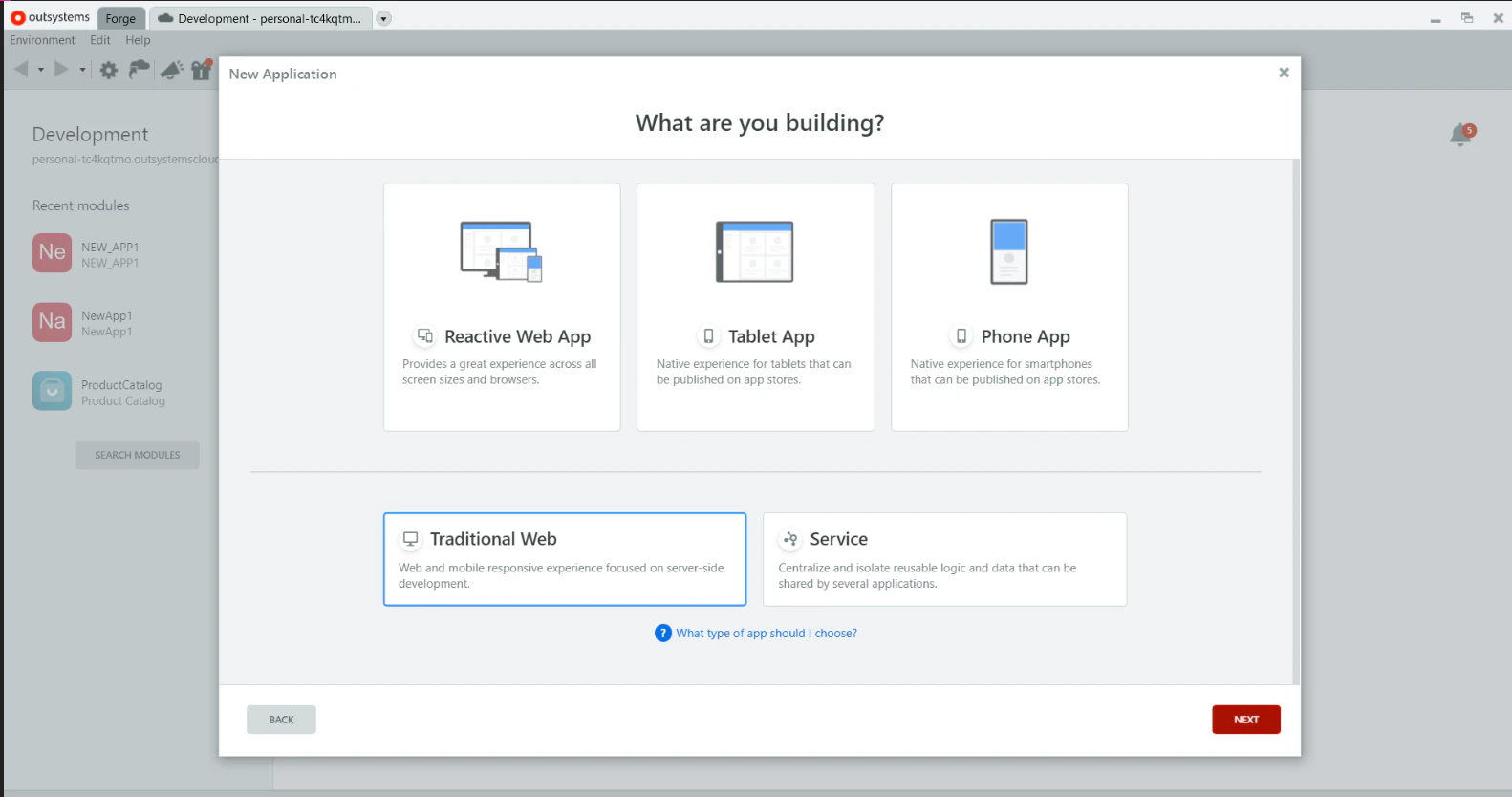Click the Reactive Web App devices illustration
The height and width of the screenshot is (797, 1512).
coord(502,251)
